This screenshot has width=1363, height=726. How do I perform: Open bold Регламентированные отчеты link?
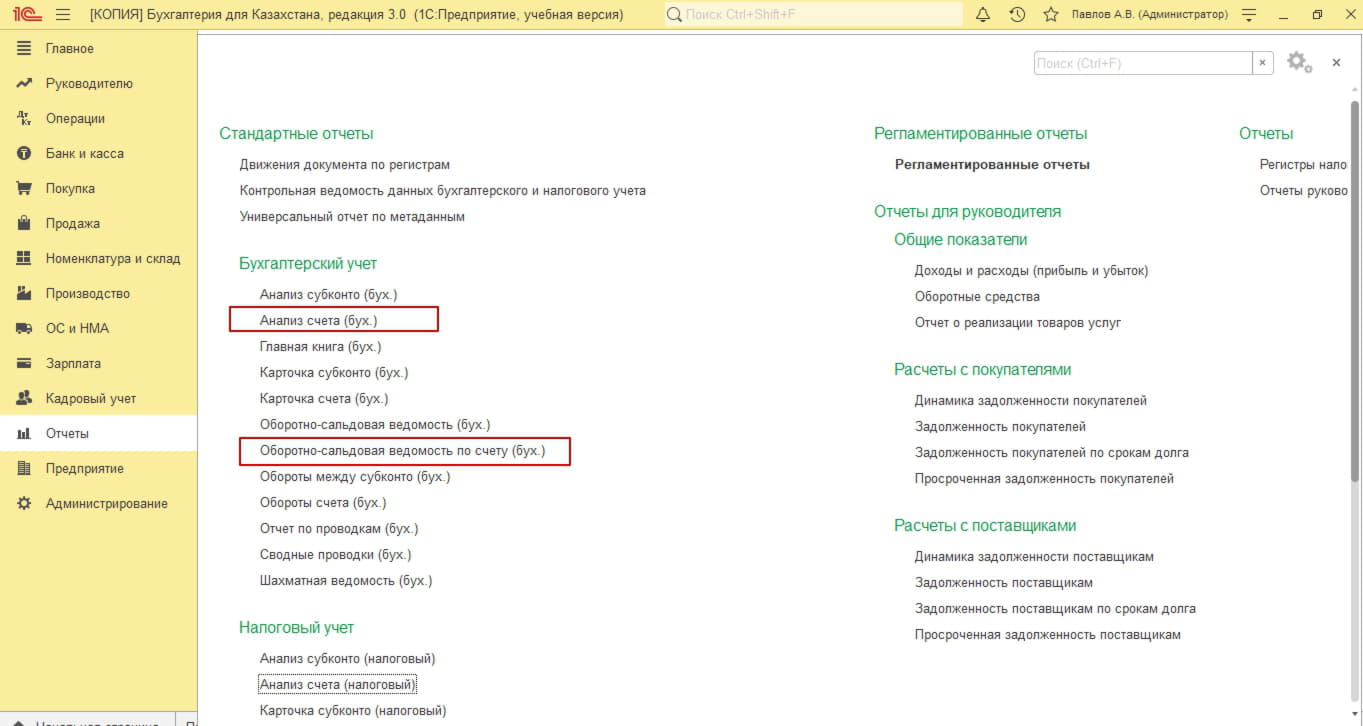[x=992, y=164]
